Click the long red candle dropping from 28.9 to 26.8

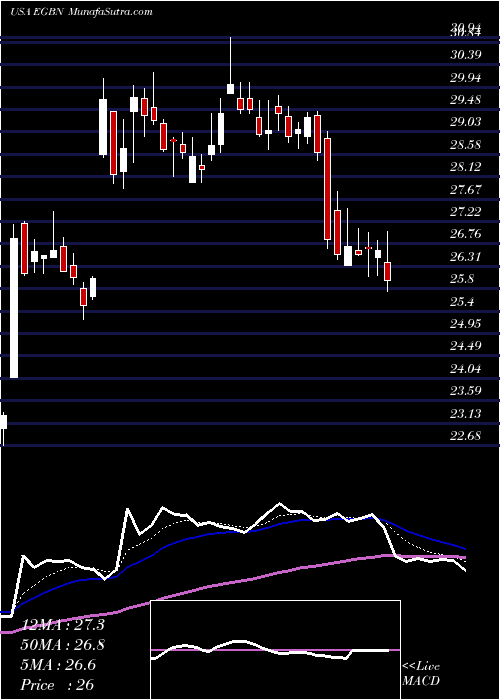[x=328, y=189]
